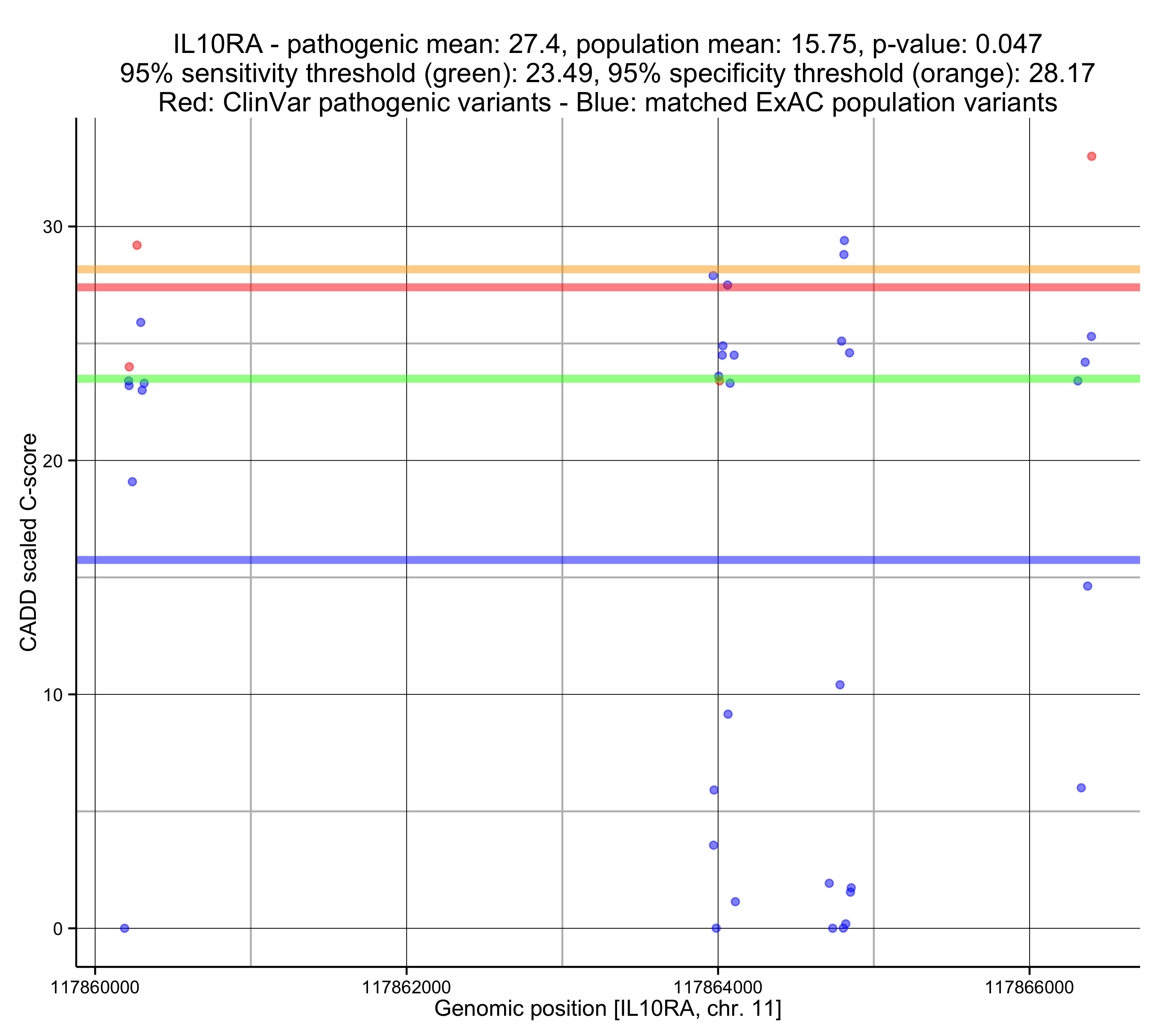Click the topmost blue population variant point
1167x1036 pixels.
point(844,241)
